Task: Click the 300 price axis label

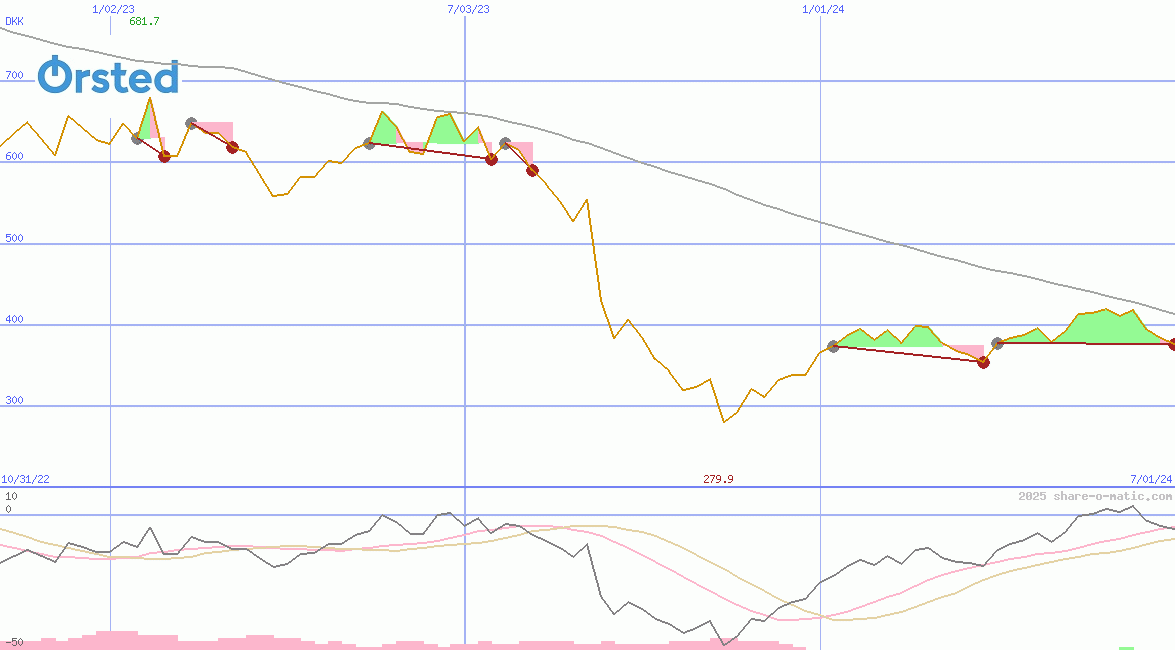Action: [x=14, y=400]
